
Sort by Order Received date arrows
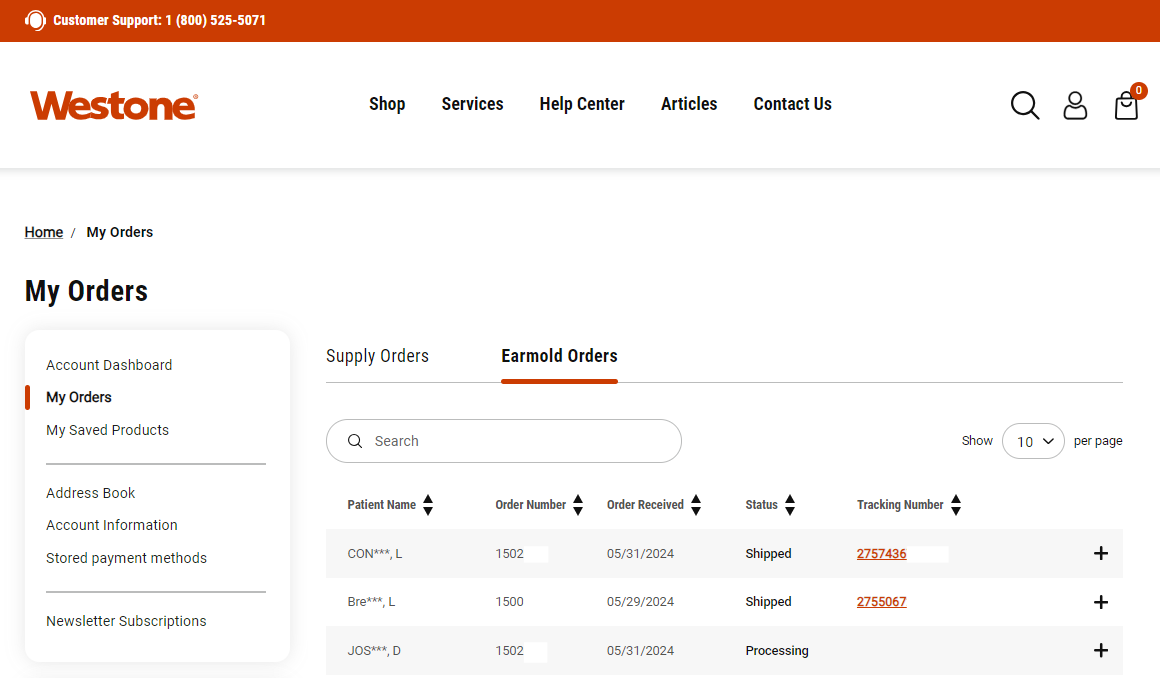696,505
